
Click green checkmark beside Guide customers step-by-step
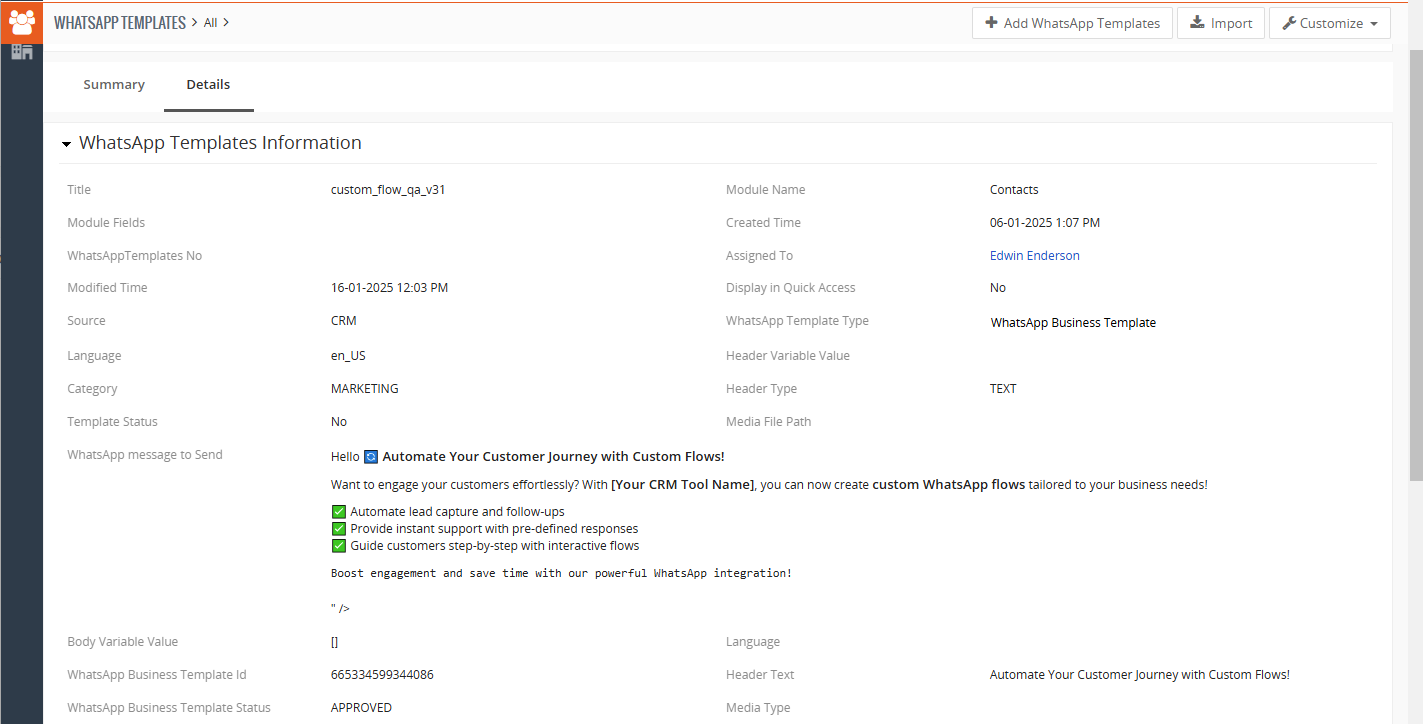click(338, 546)
